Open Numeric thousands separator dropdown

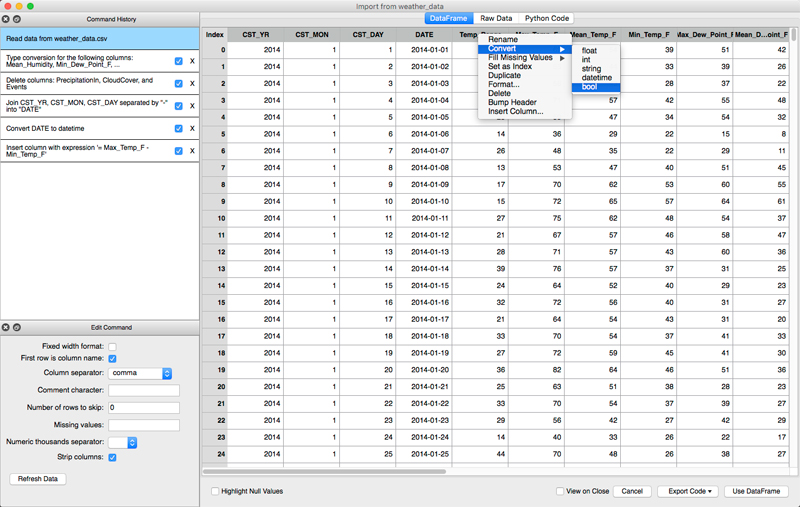[x=122, y=442]
